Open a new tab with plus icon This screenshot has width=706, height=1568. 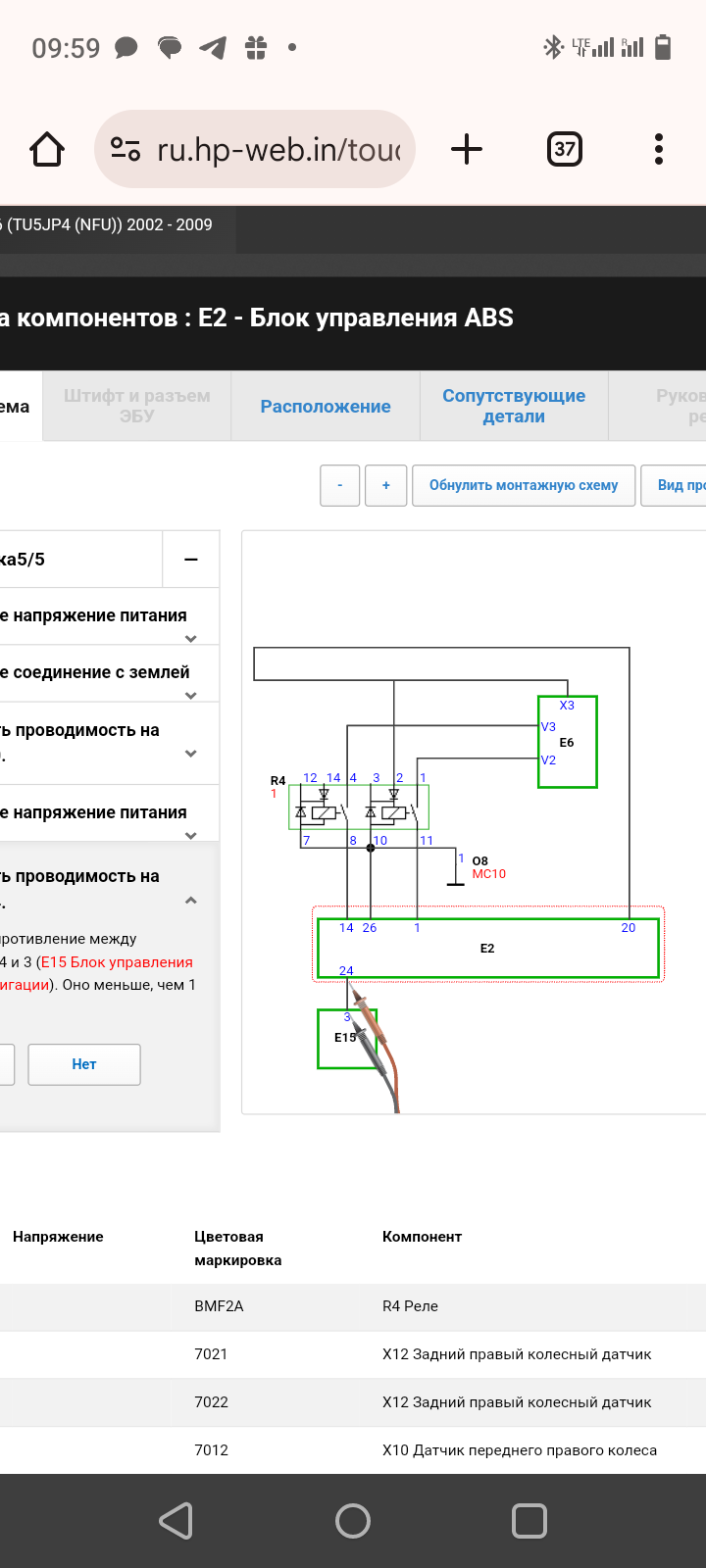coord(467,150)
